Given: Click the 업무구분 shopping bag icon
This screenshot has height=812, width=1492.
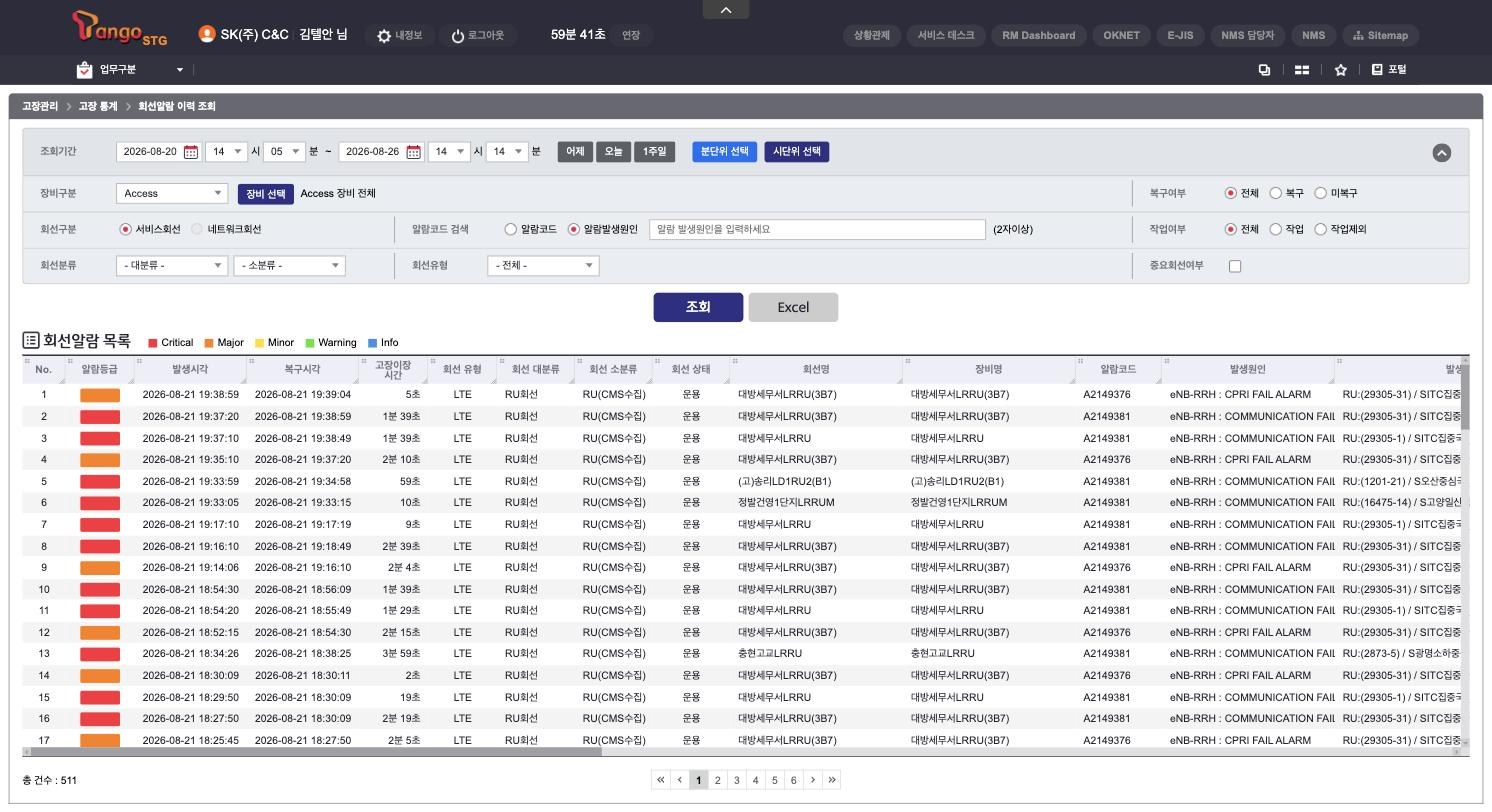Looking at the screenshot, I should pos(84,70).
